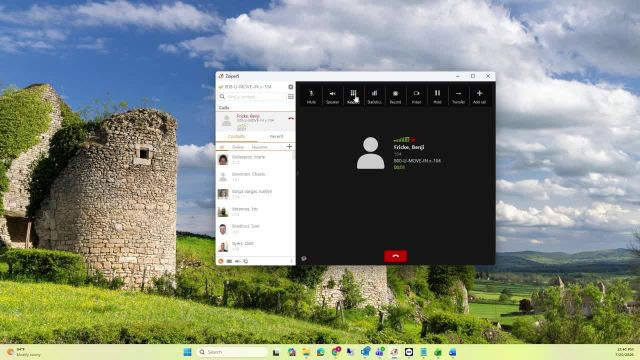Open account settings icon next to account name
The height and width of the screenshot is (360, 640).
[x=291, y=87]
